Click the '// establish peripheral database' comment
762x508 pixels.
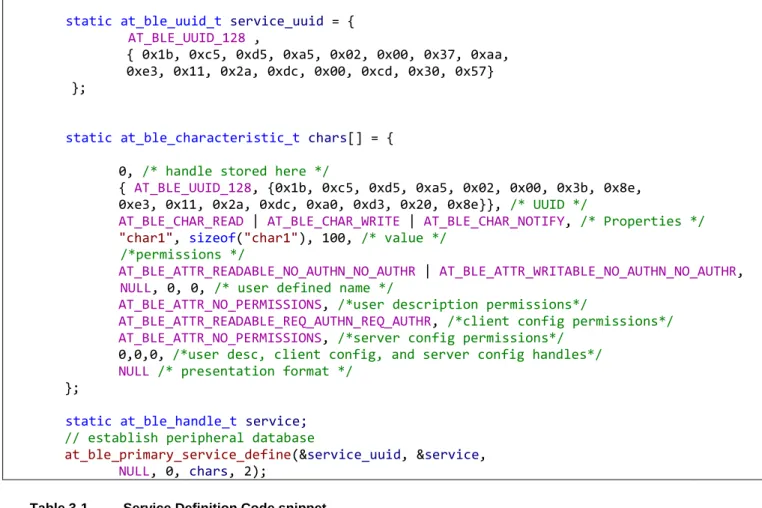[x=190, y=438]
